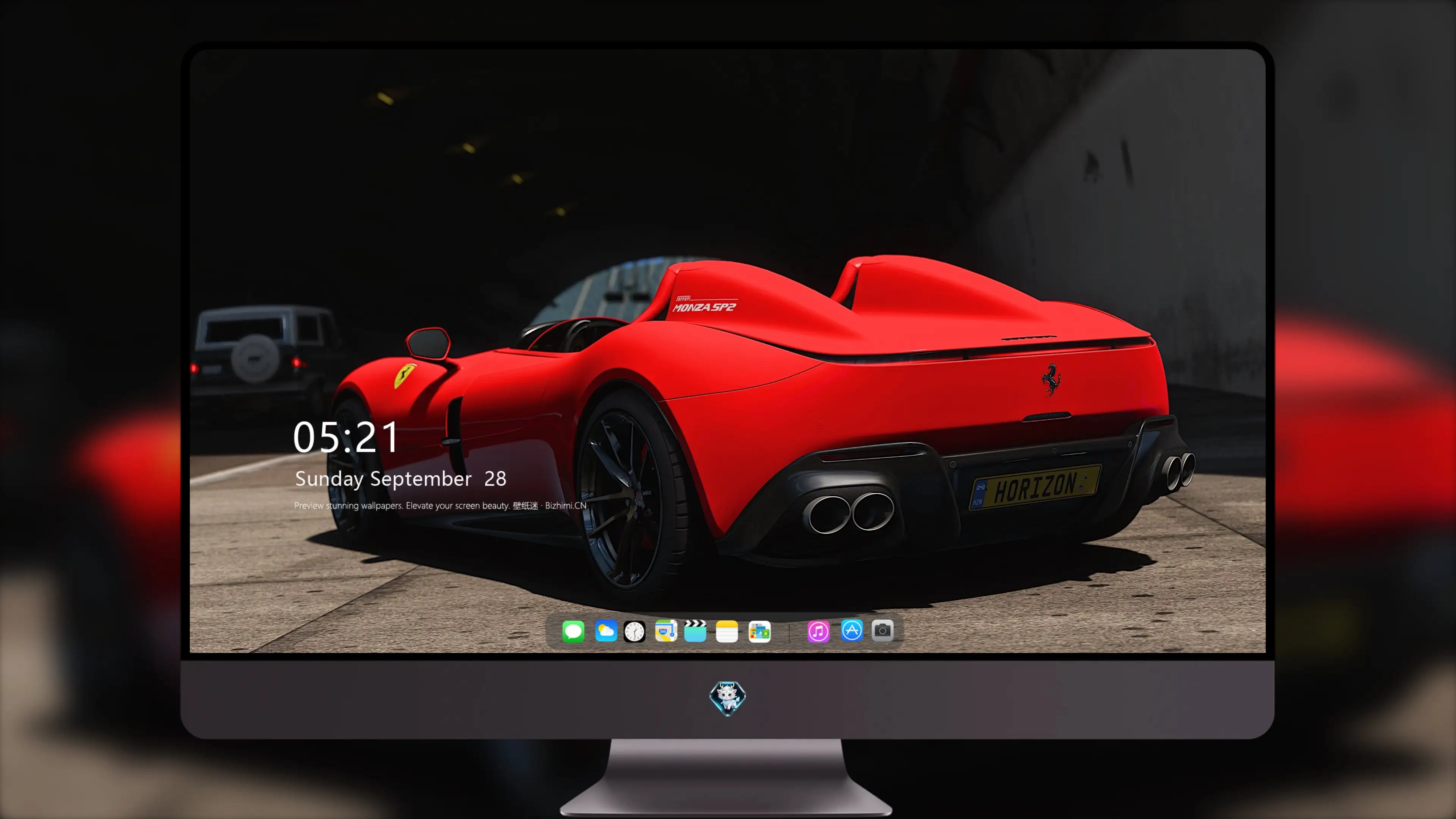This screenshot has width=1456, height=819.
Task: Open the Camera app in the dock
Action: tap(882, 631)
